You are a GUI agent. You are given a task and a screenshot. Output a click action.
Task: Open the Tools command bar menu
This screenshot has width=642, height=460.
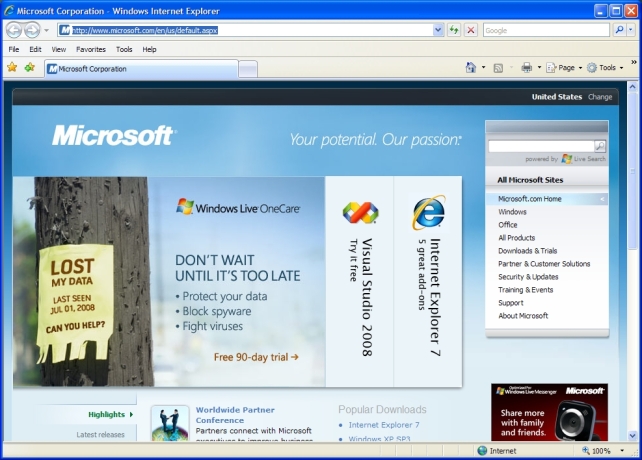(x=605, y=68)
